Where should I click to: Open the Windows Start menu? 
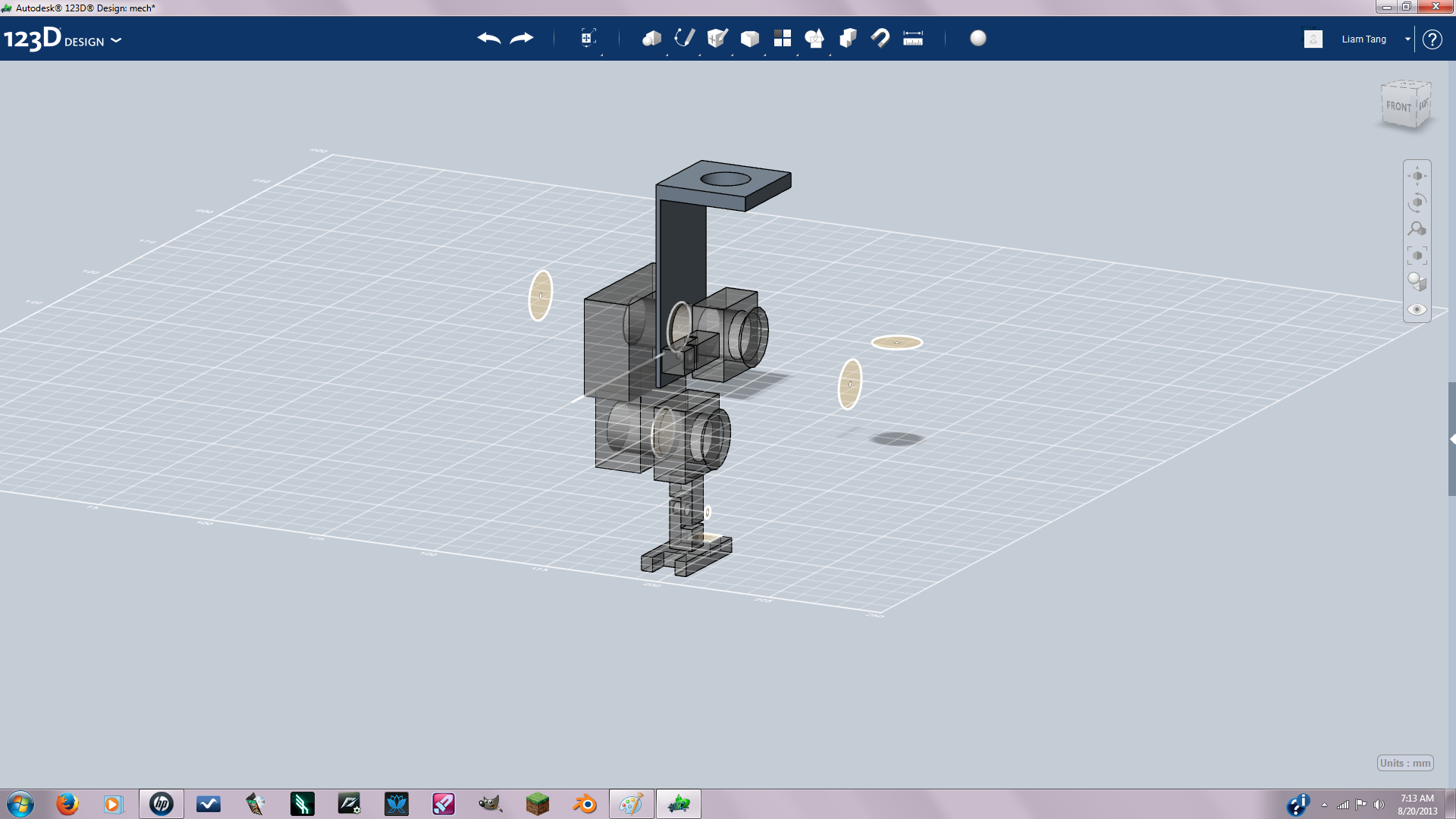coord(20,804)
